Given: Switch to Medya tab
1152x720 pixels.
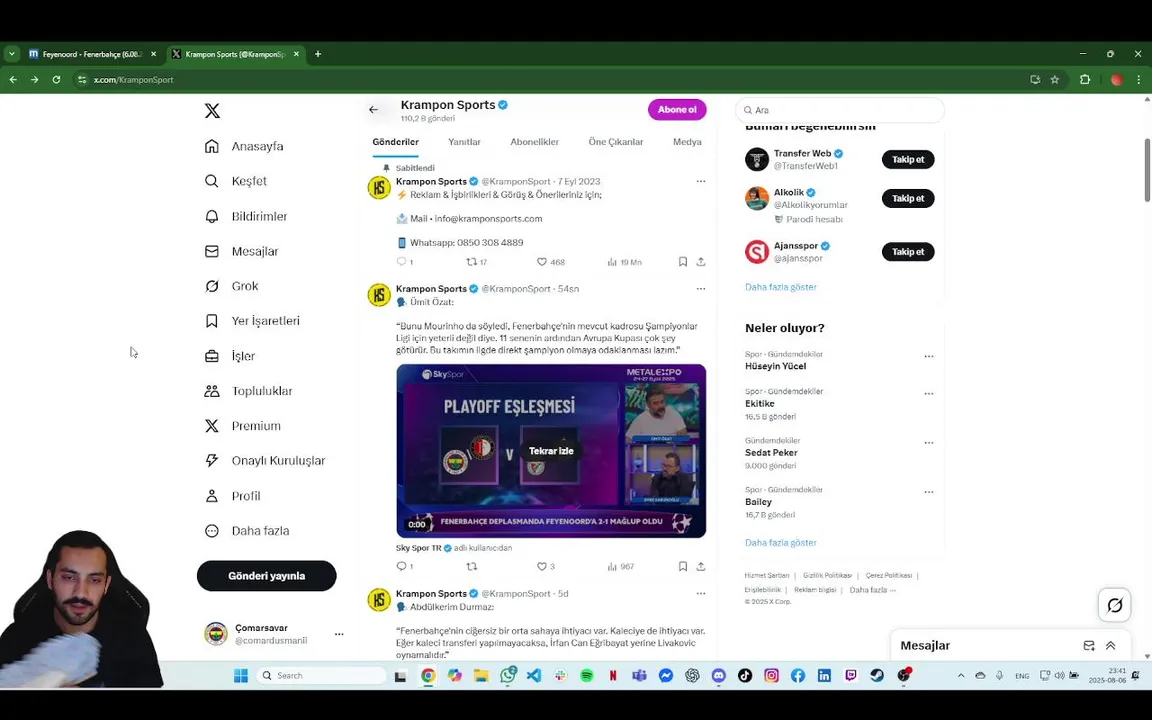Looking at the screenshot, I should click(687, 142).
